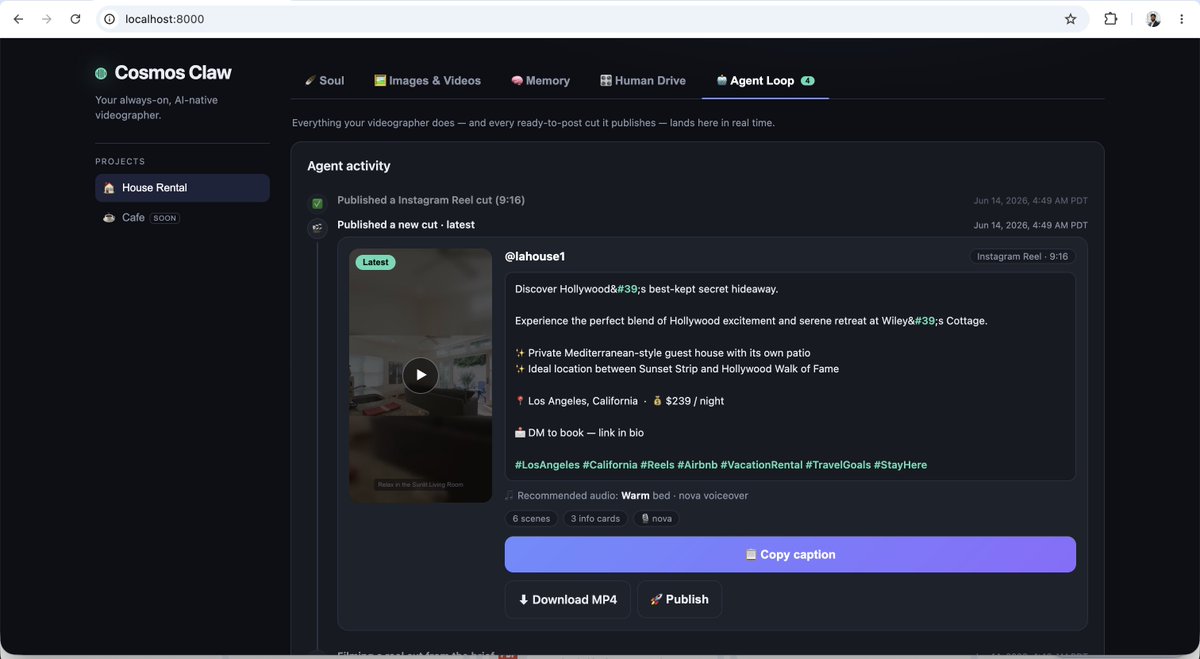1200x659 pixels.
Task: Click the coffee cup icon beside Cafe
Action: tap(109, 217)
